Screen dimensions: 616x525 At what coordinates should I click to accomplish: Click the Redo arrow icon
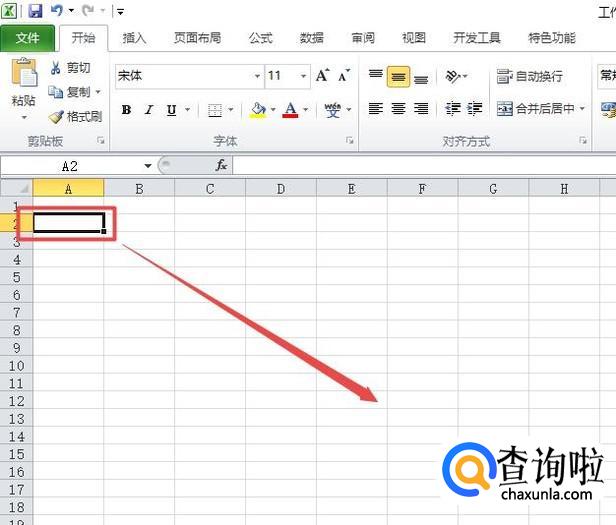(x=88, y=11)
